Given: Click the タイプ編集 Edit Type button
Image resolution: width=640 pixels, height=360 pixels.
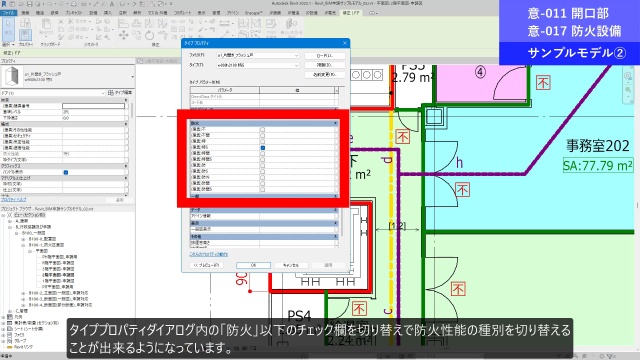Looking at the screenshot, I should point(120,93).
